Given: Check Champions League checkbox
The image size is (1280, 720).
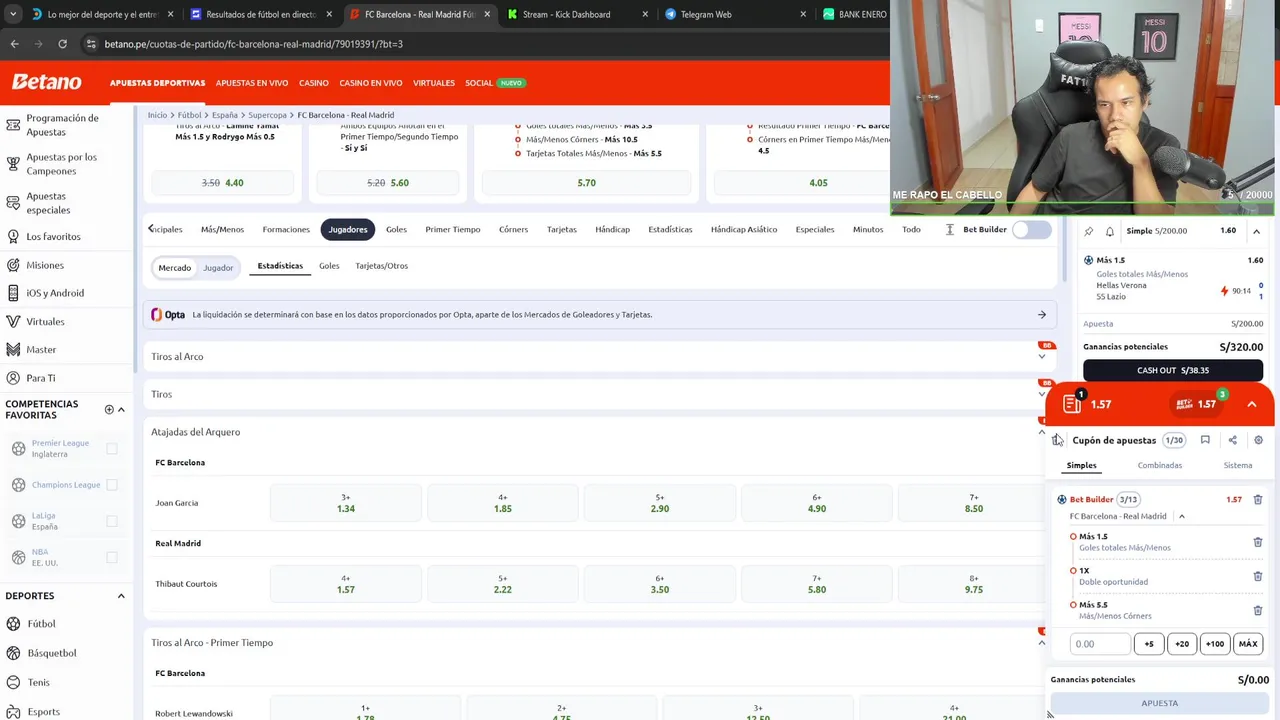Looking at the screenshot, I should [x=112, y=485].
